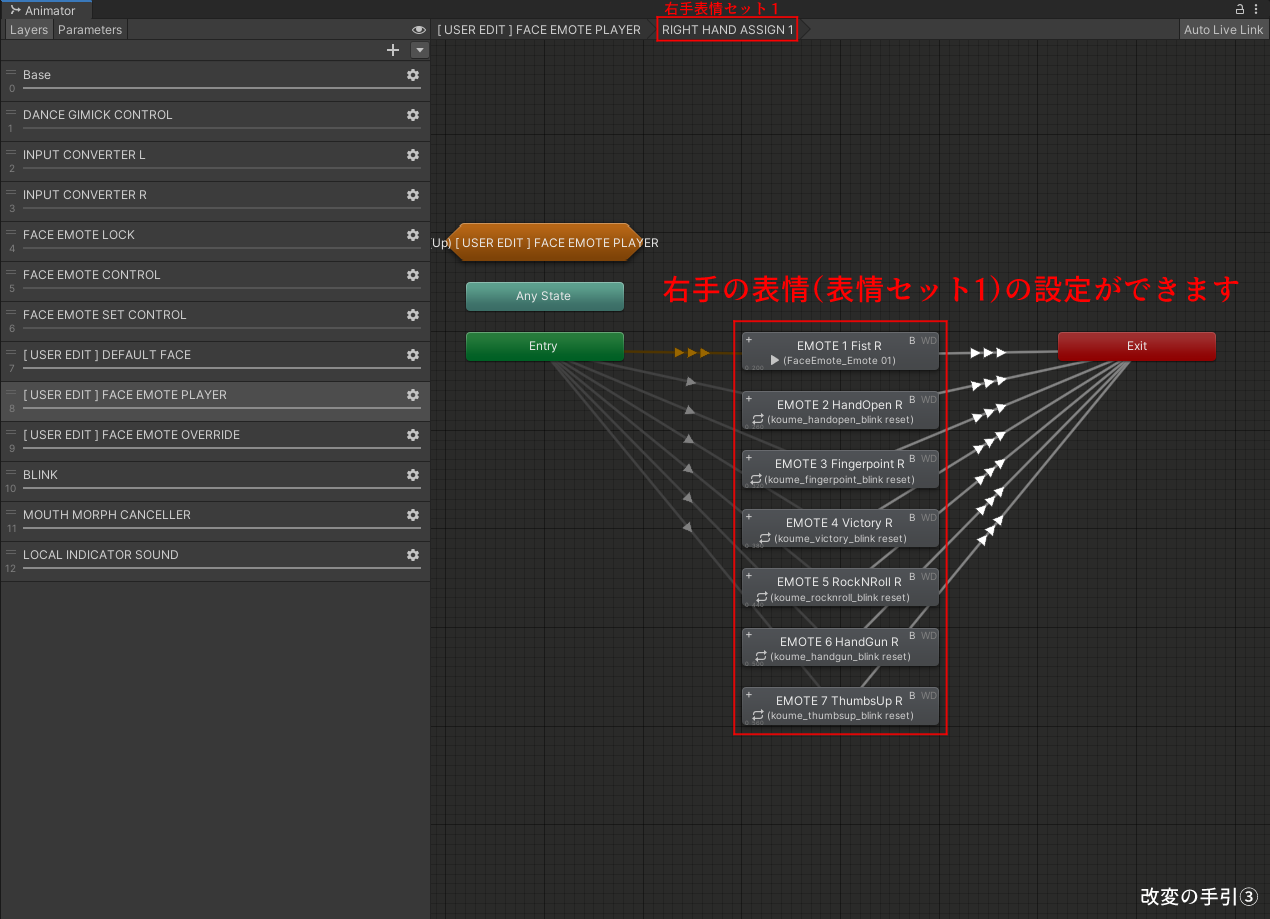Click the BLINK layer gear icon
This screenshot has width=1270, height=919.
[413, 475]
